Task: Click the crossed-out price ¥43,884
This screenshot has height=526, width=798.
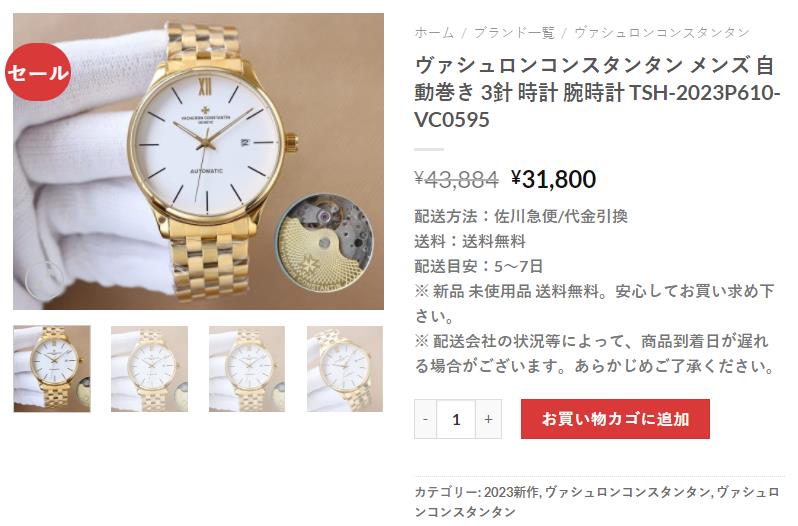Action: coord(457,179)
